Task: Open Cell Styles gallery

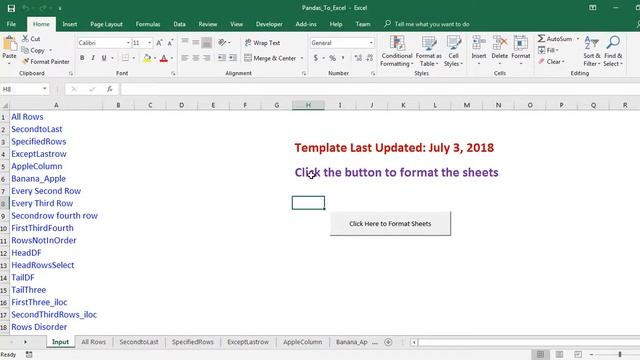Action: [453, 51]
